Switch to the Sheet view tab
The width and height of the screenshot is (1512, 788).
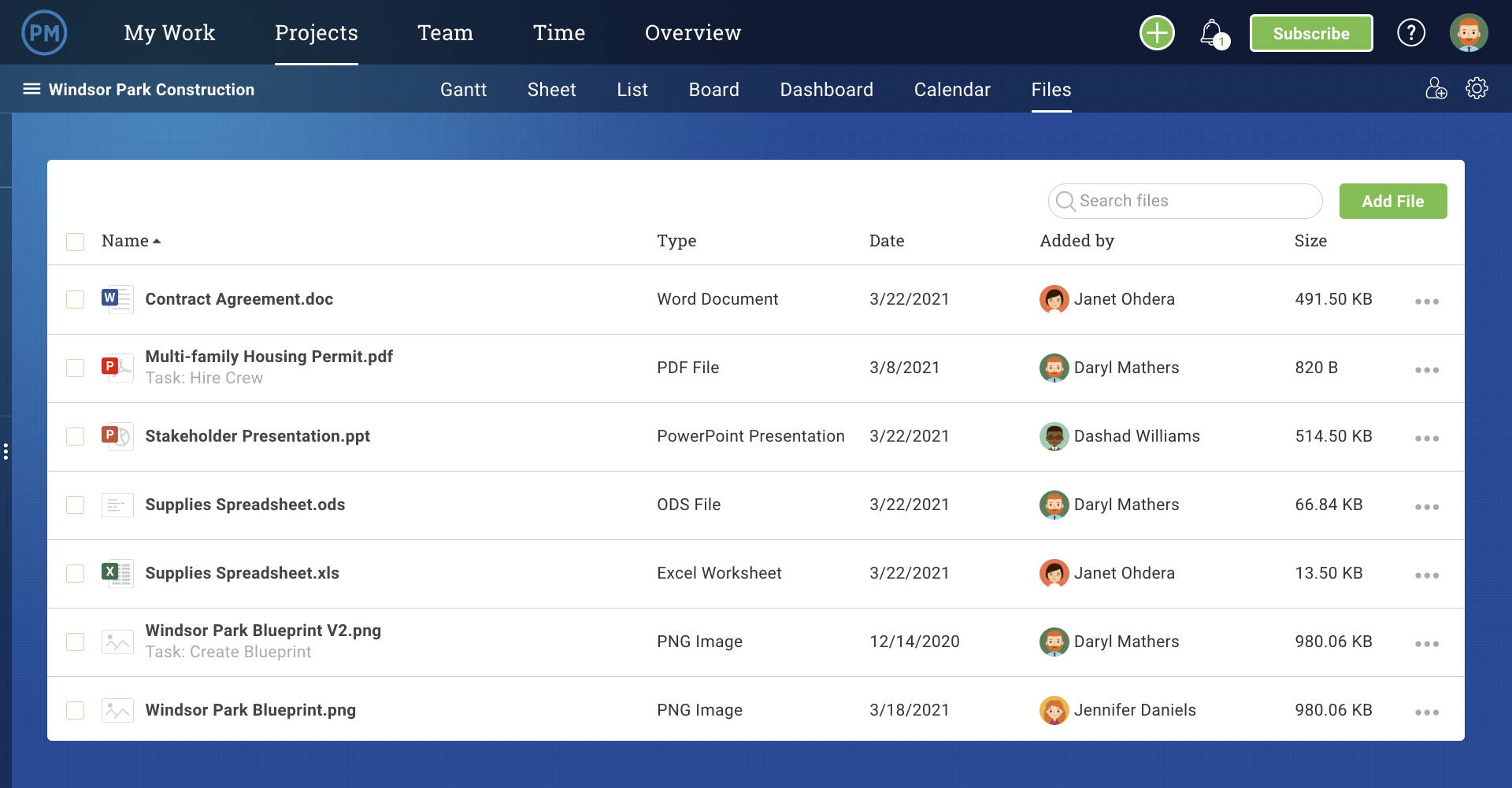click(551, 89)
